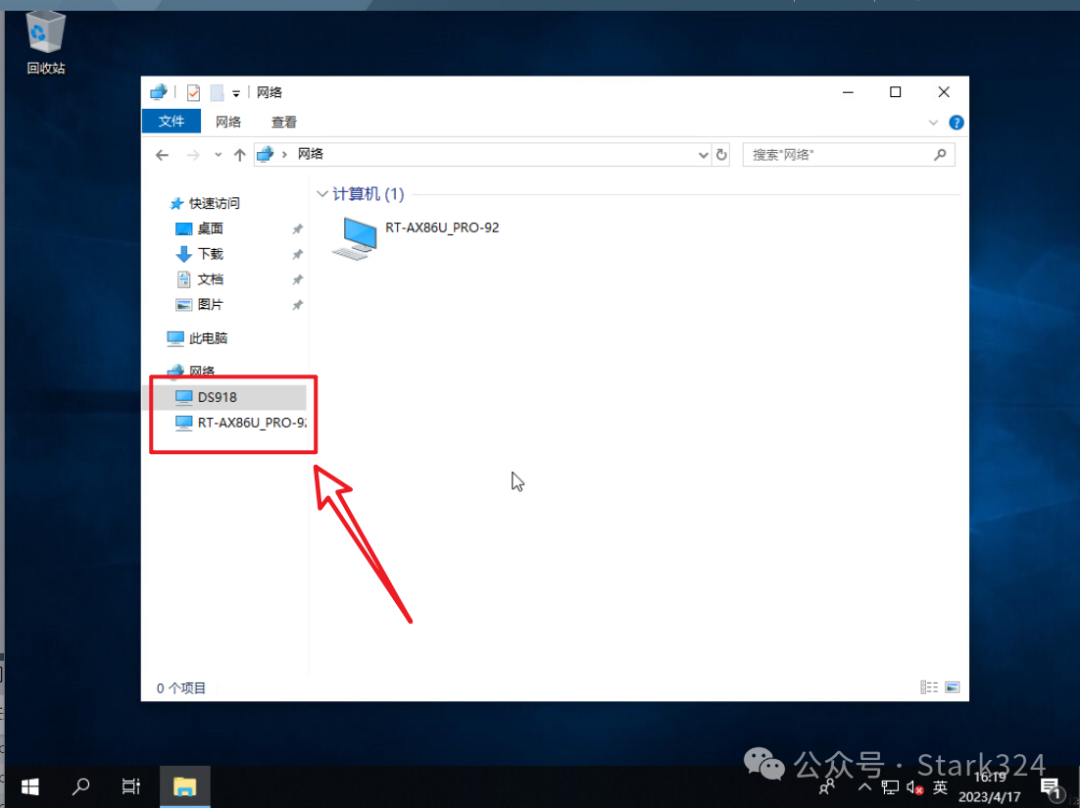Open the muted volume tray icon
Viewport: 1080px width, 808px height.
pos(915,787)
